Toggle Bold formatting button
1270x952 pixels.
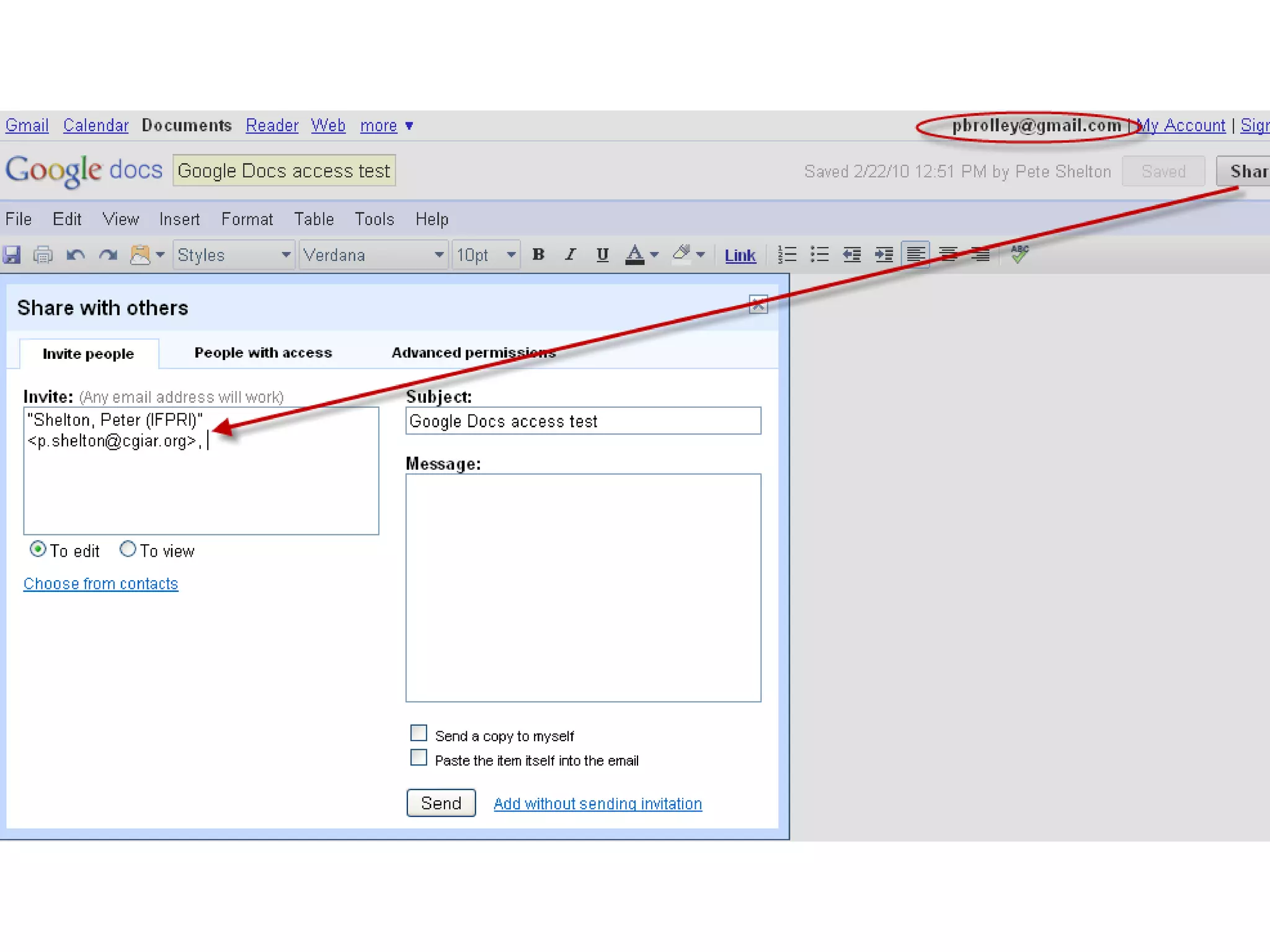point(538,255)
